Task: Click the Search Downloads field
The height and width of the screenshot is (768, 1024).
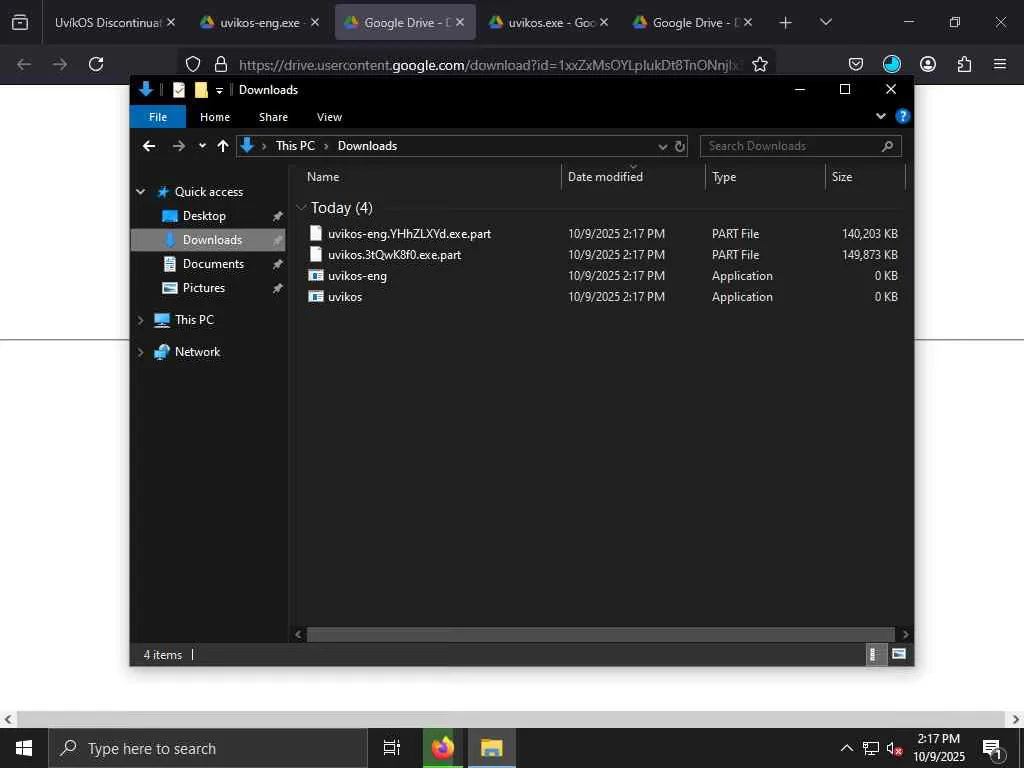Action: (x=801, y=146)
